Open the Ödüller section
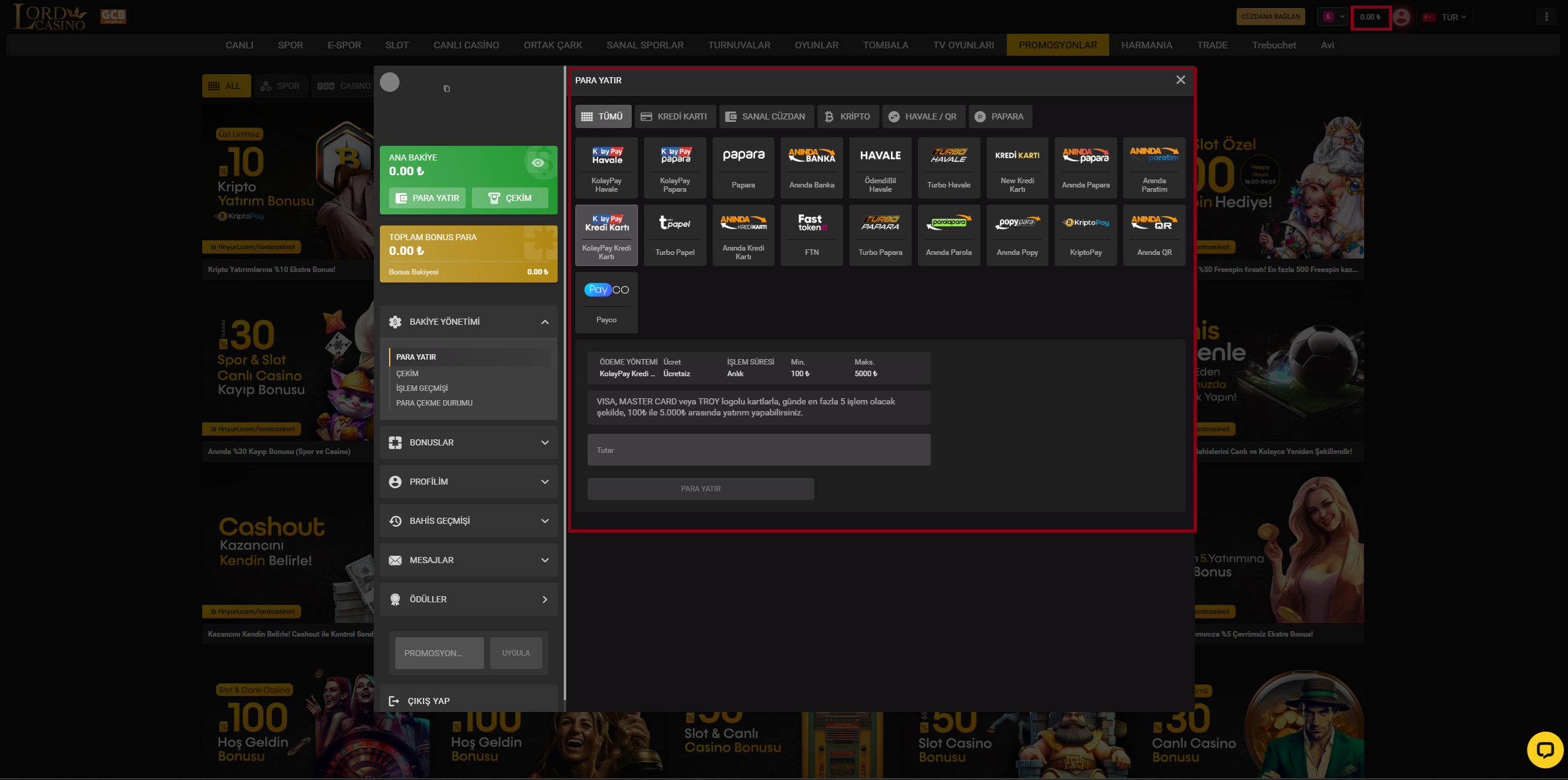1568x780 pixels. (469, 599)
